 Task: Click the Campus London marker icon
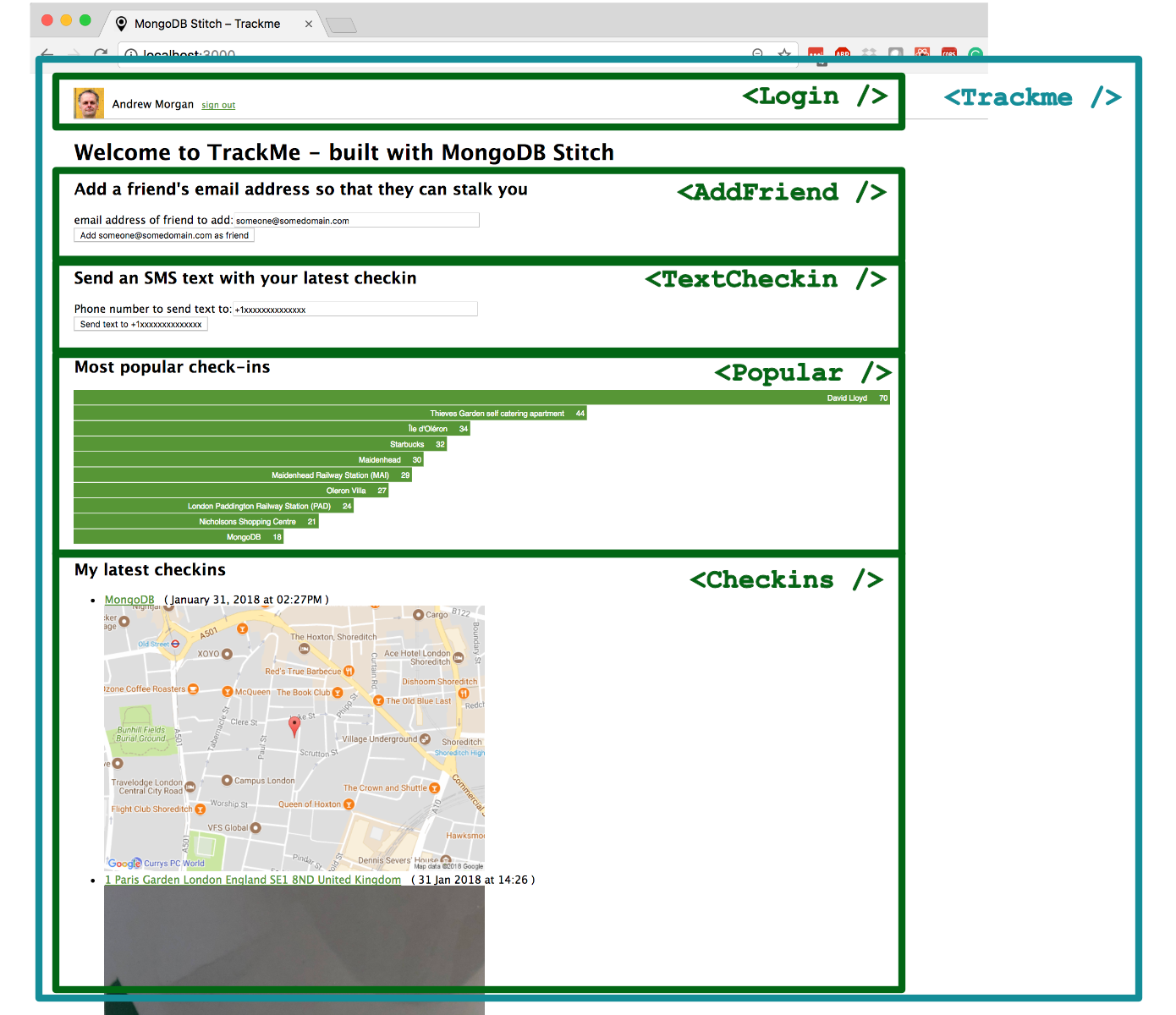click(x=227, y=780)
